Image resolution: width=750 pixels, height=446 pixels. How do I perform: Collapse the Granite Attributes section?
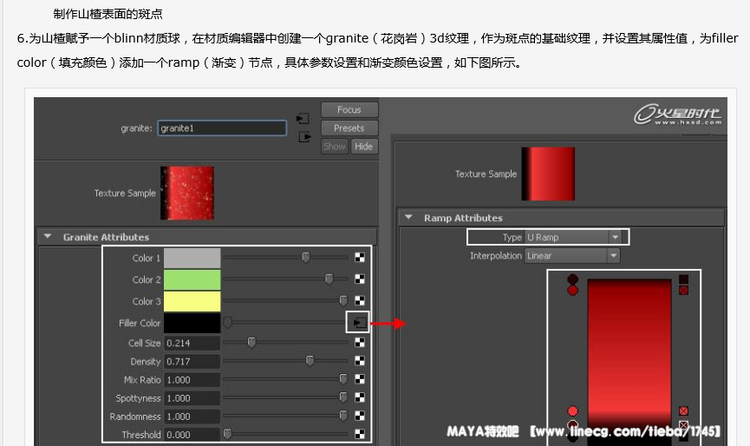[x=48, y=237]
